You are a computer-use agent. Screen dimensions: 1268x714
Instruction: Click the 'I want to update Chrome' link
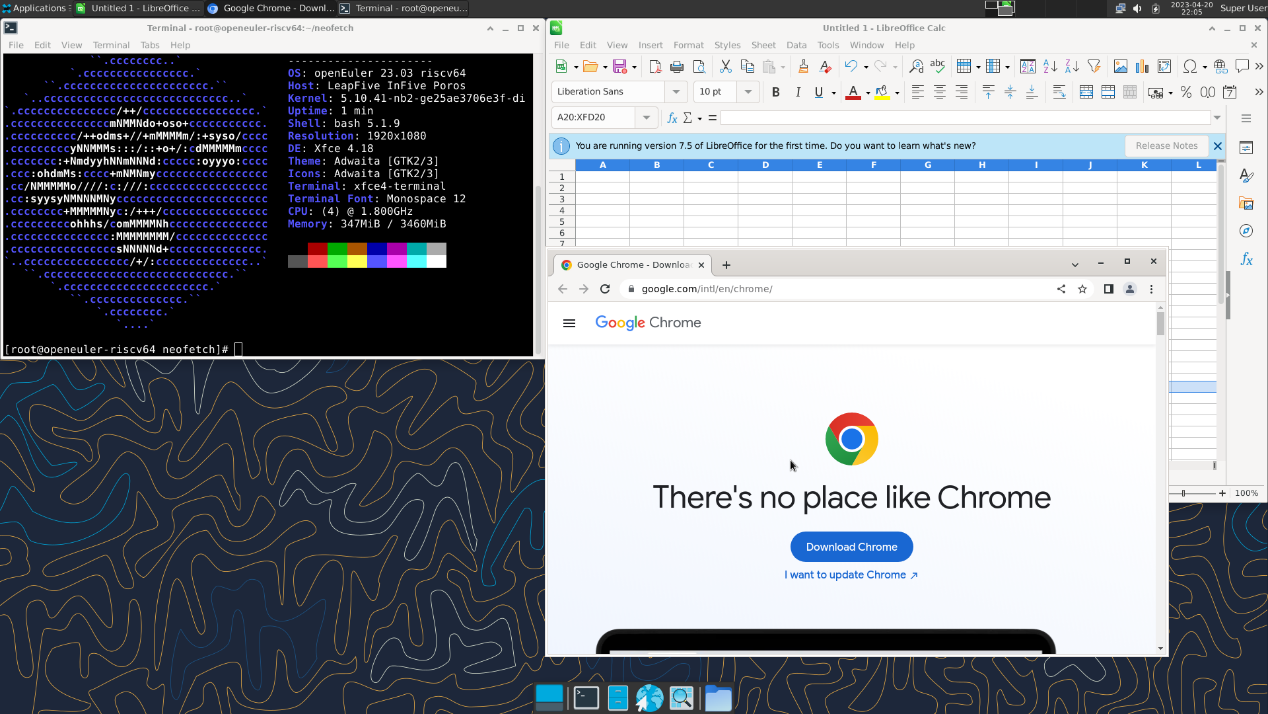tap(851, 575)
